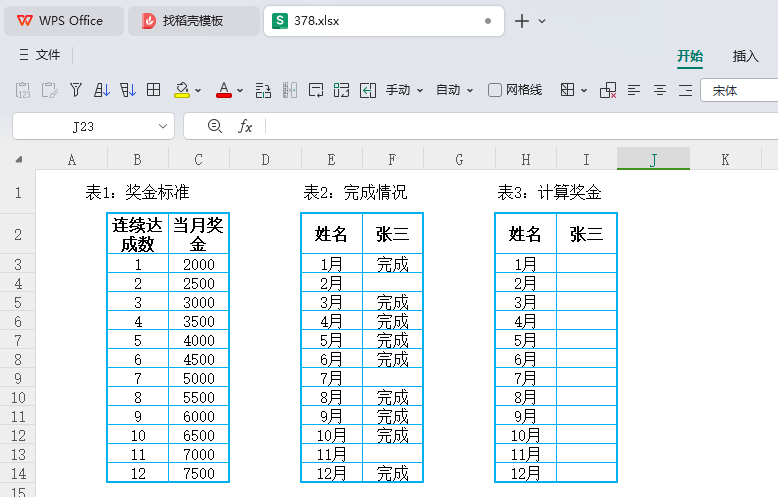The image size is (778, 497).
Task: Click the 宋体 font name box
Action: point(739,90)
